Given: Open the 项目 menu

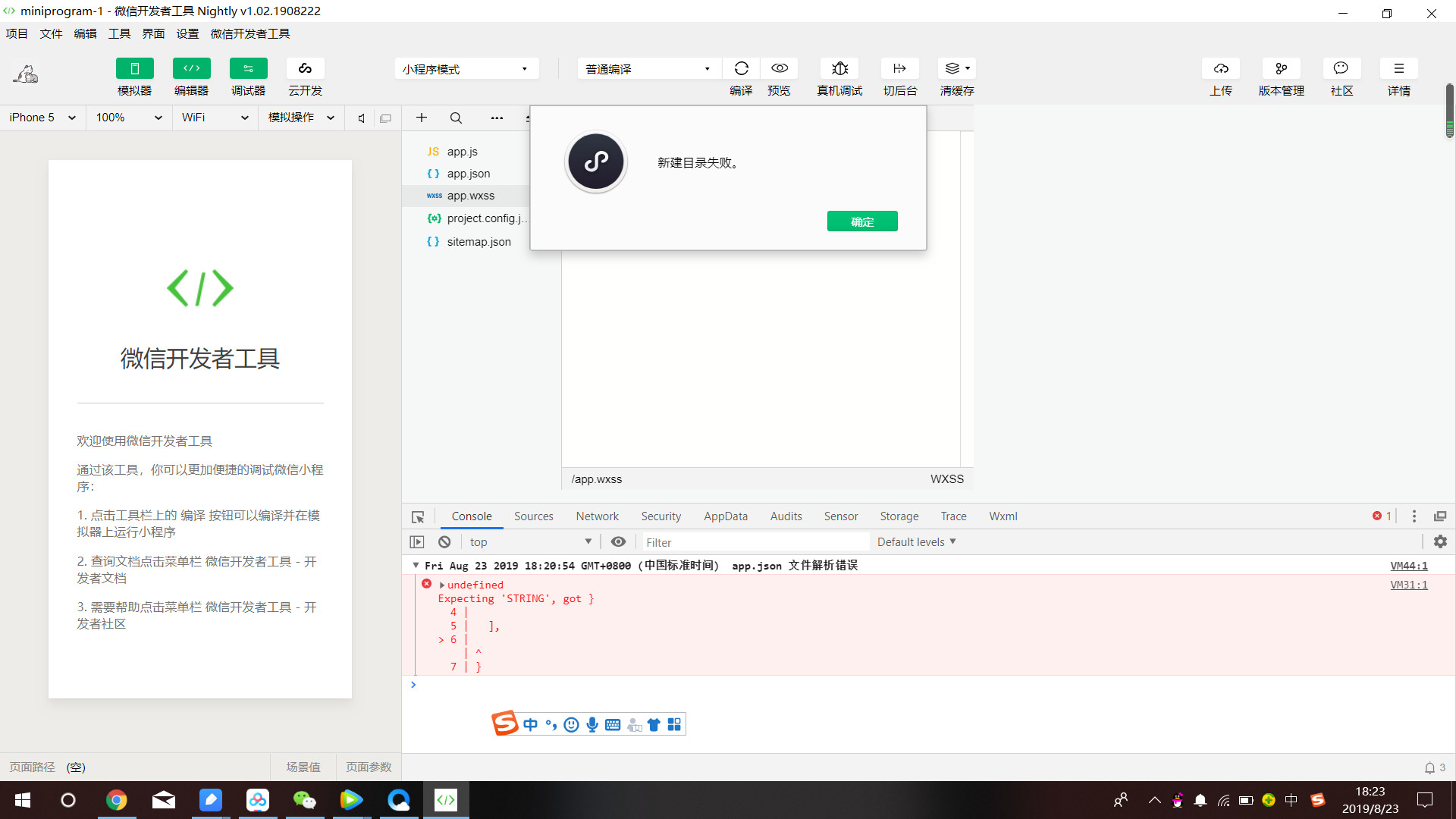Looking at the screenshot, I should click(17, 33).
